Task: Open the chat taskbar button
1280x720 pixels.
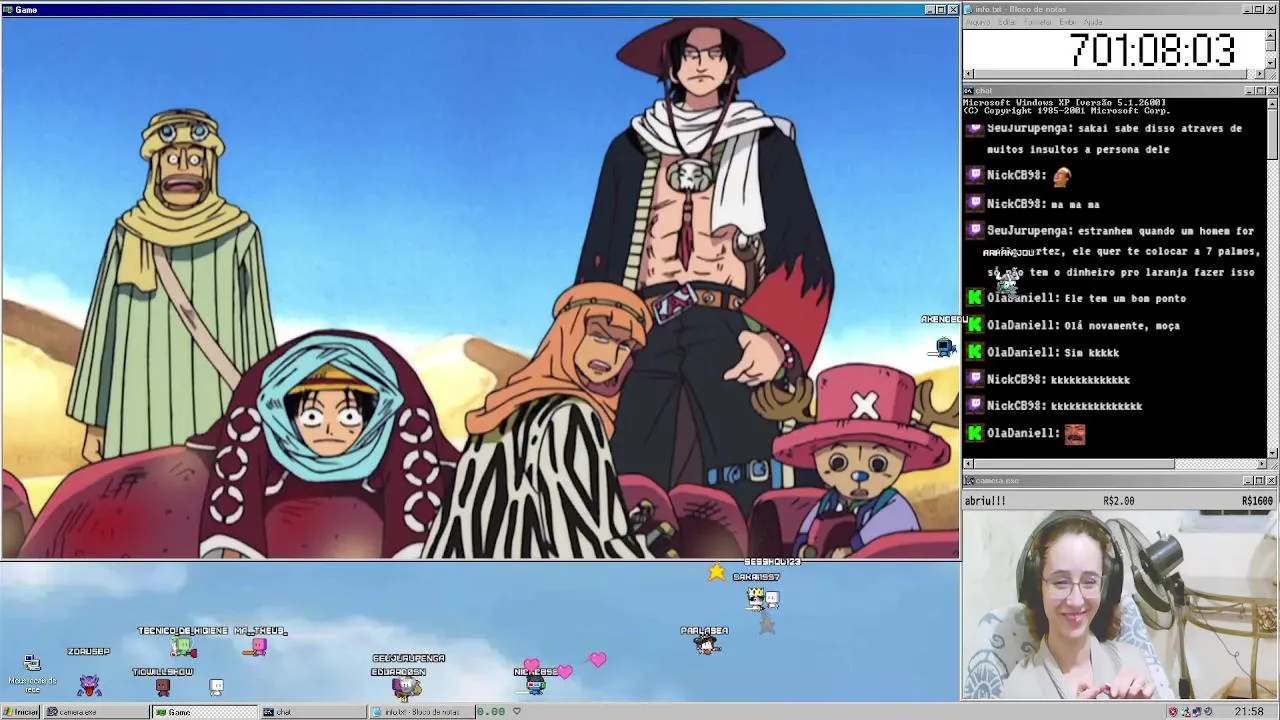Action: 312,712
